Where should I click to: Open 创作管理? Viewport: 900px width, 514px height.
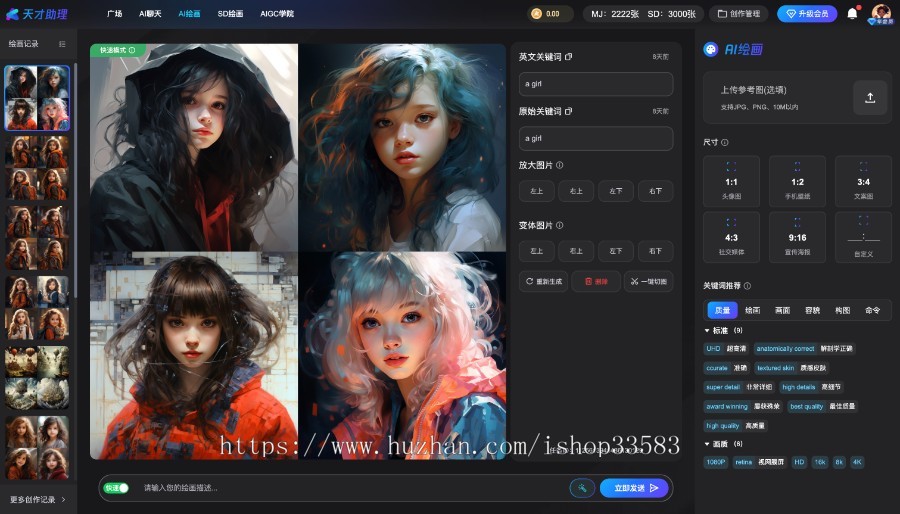point(739,14)
